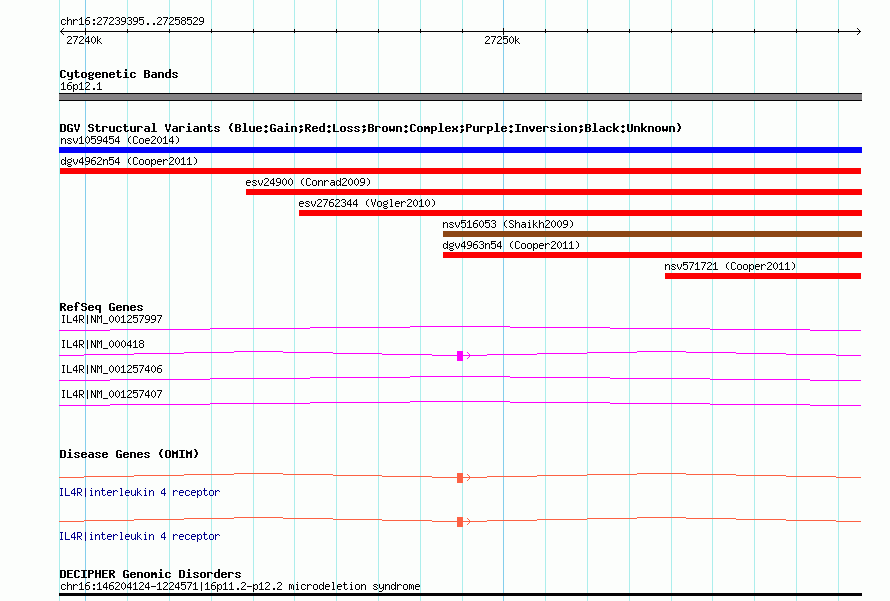
Task: Click the dgv4962n54 (Cooper2011) label
Action: (129, 161)
